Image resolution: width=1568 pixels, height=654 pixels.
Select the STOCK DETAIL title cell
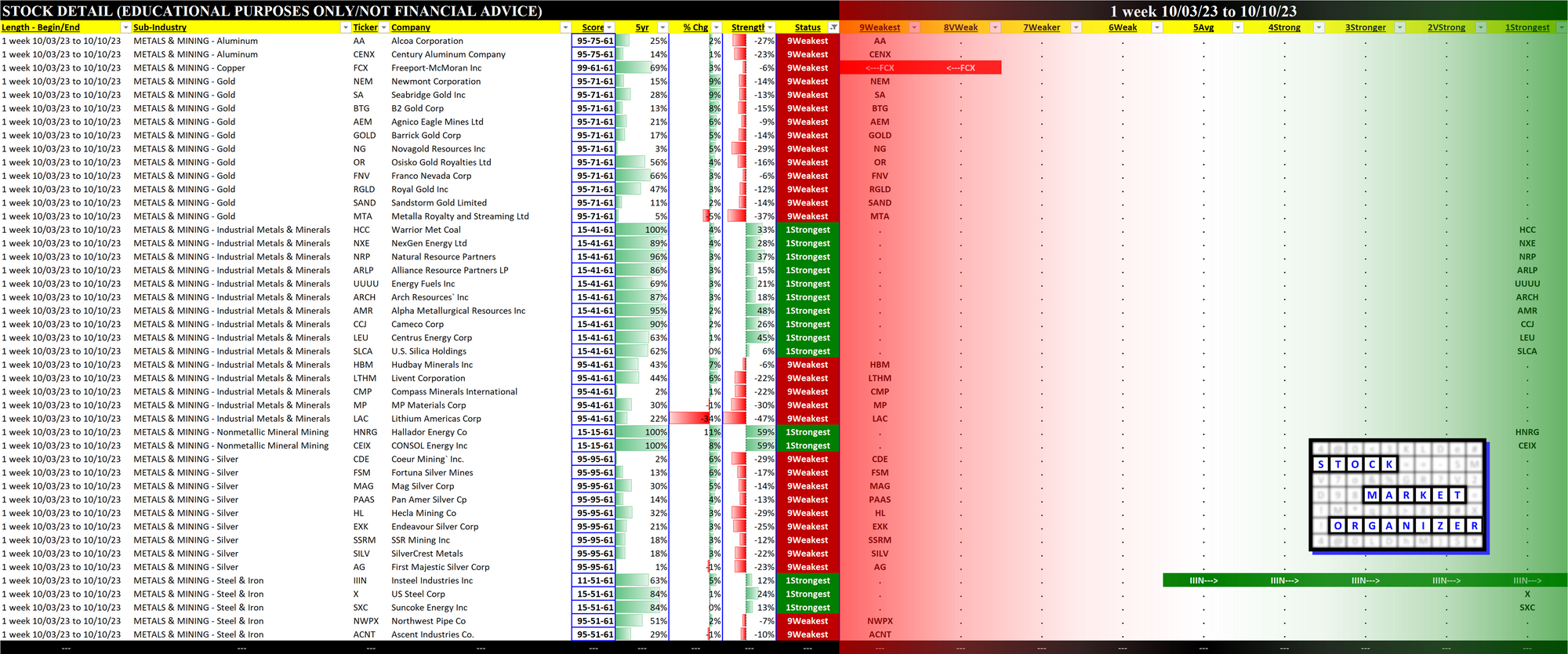(x=419, y=11)
